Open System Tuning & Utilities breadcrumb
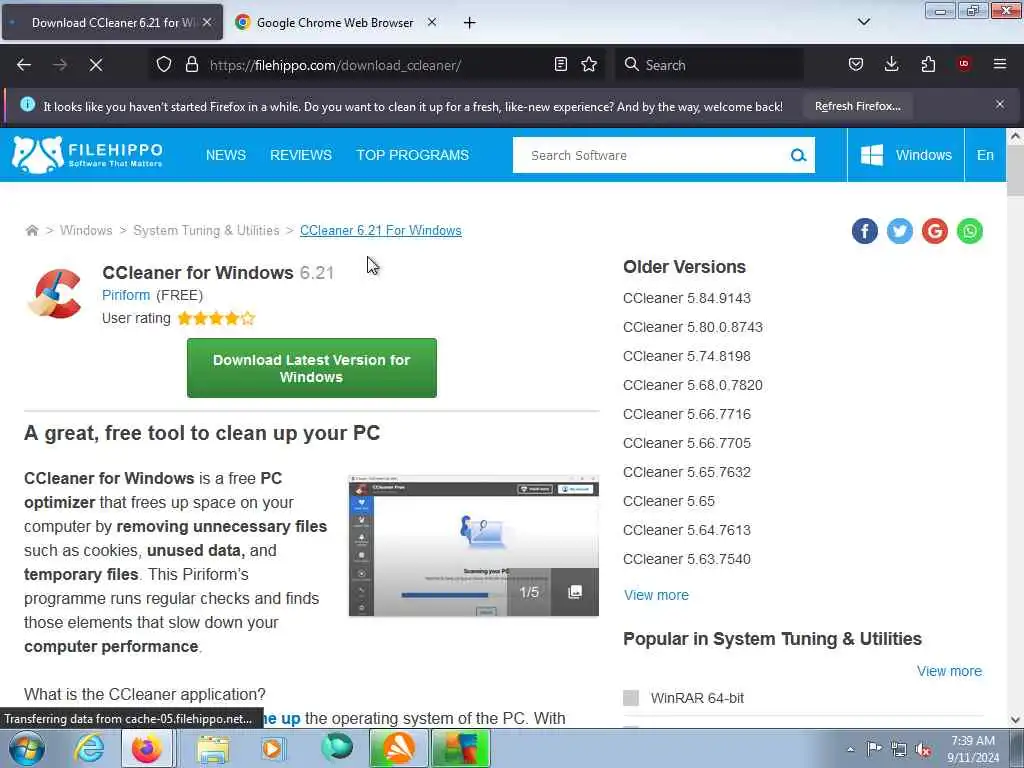1024x768 pixels. pyautogui.click(x=206, y=231)
